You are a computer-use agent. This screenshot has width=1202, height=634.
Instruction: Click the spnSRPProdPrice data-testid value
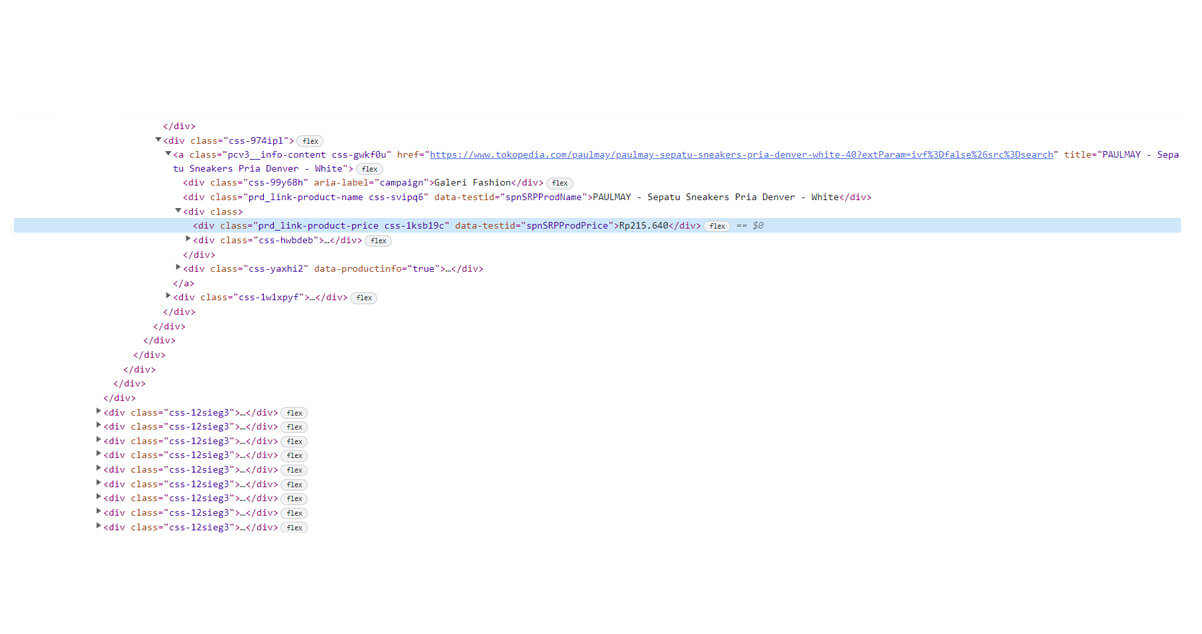coord(568,226)
